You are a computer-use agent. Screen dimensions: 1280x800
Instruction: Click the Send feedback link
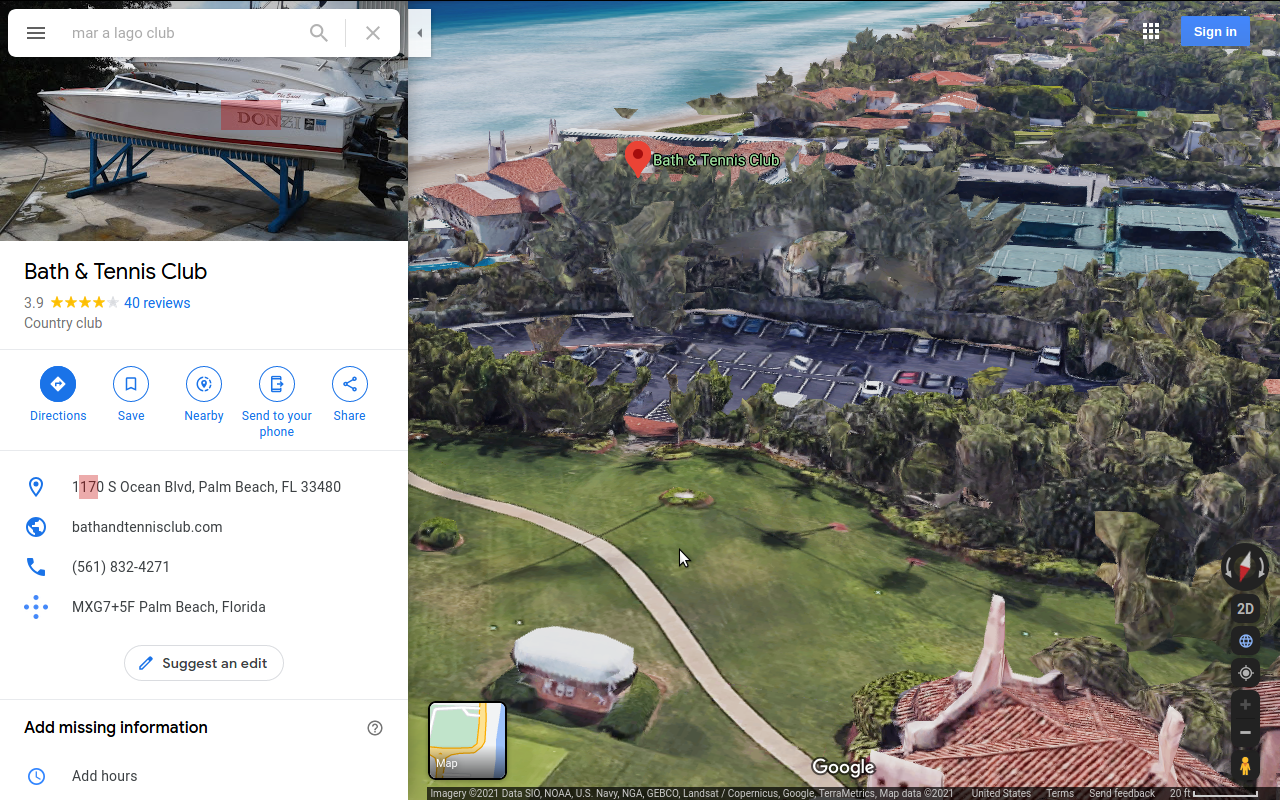(1122, 793)
